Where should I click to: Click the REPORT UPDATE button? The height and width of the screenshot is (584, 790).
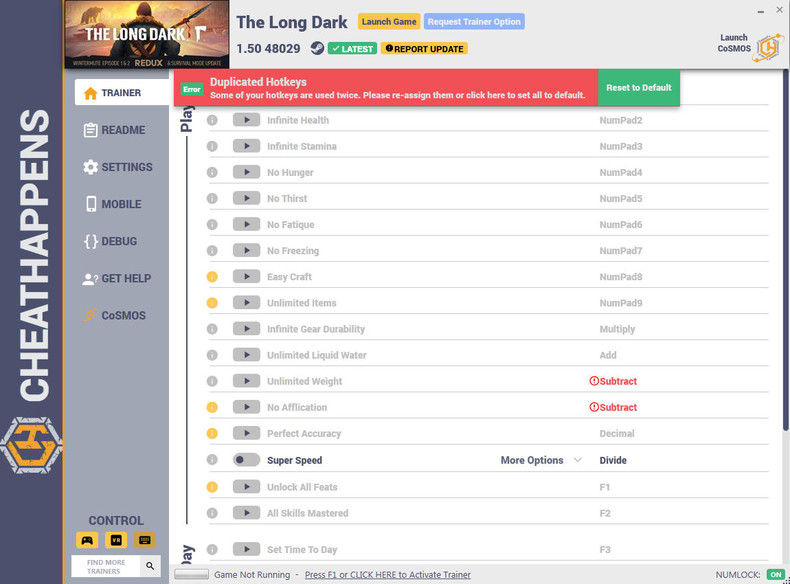(424, 49)
